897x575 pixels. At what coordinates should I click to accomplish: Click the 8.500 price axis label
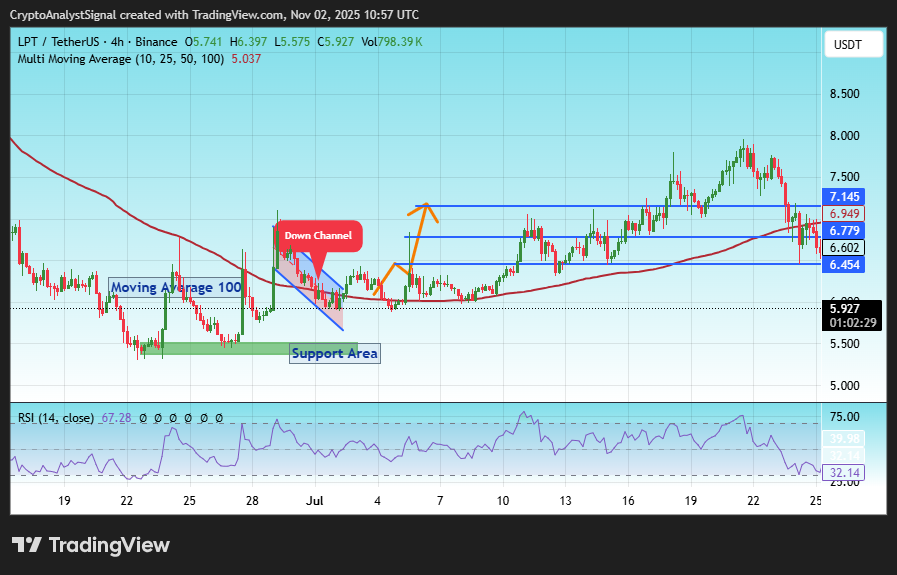(845, 94)
